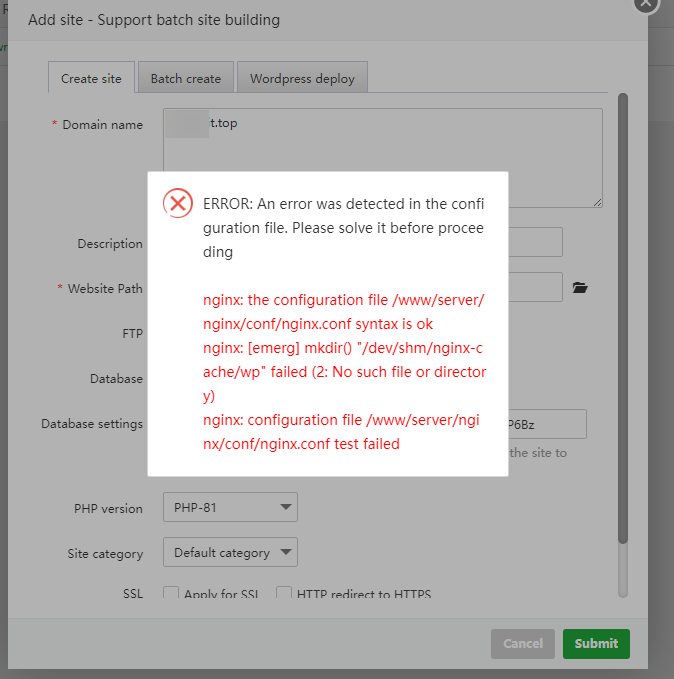Screen dimensions: 674x679
Task: Click the Database settings label
Action: click(x=92, y=424)
